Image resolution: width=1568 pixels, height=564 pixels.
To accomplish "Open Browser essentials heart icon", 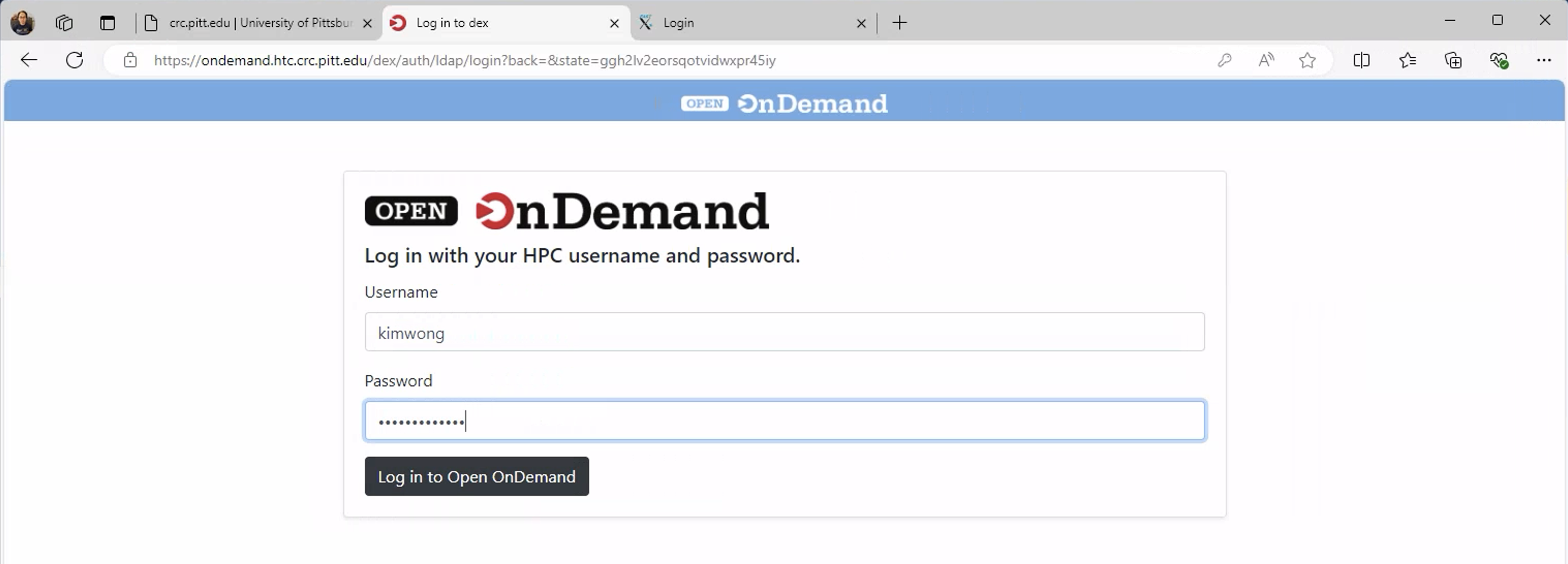I will tap(1499, 59).
